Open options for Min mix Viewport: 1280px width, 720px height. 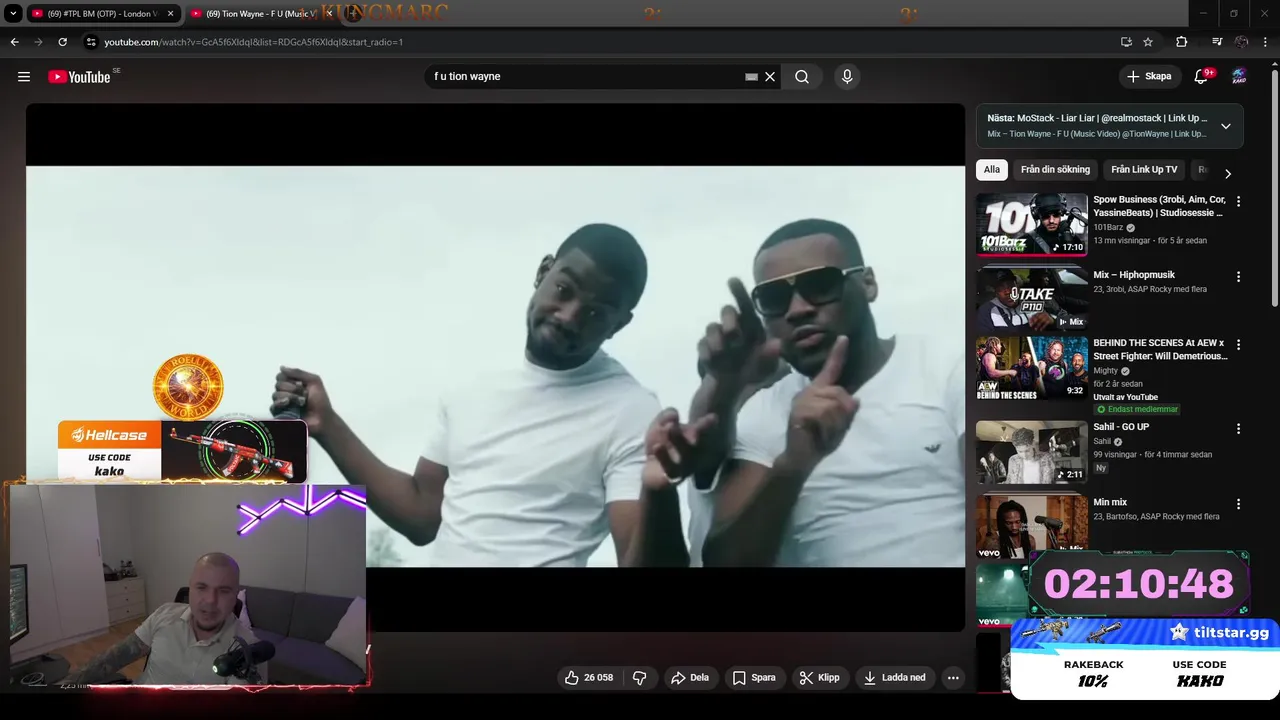(1238, 505)
